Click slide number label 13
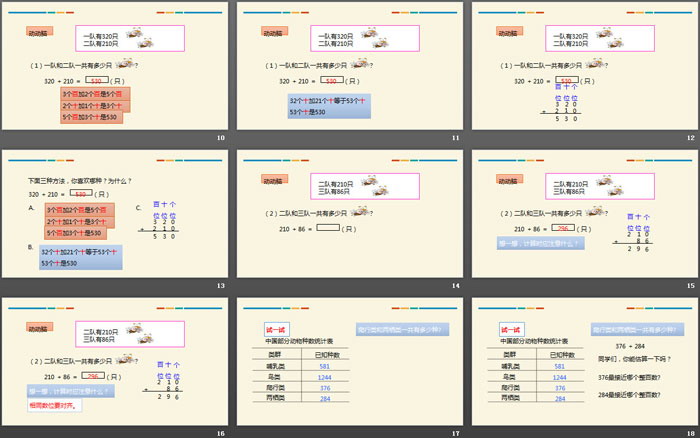The image size is (700, 438). tap(221, 286)
